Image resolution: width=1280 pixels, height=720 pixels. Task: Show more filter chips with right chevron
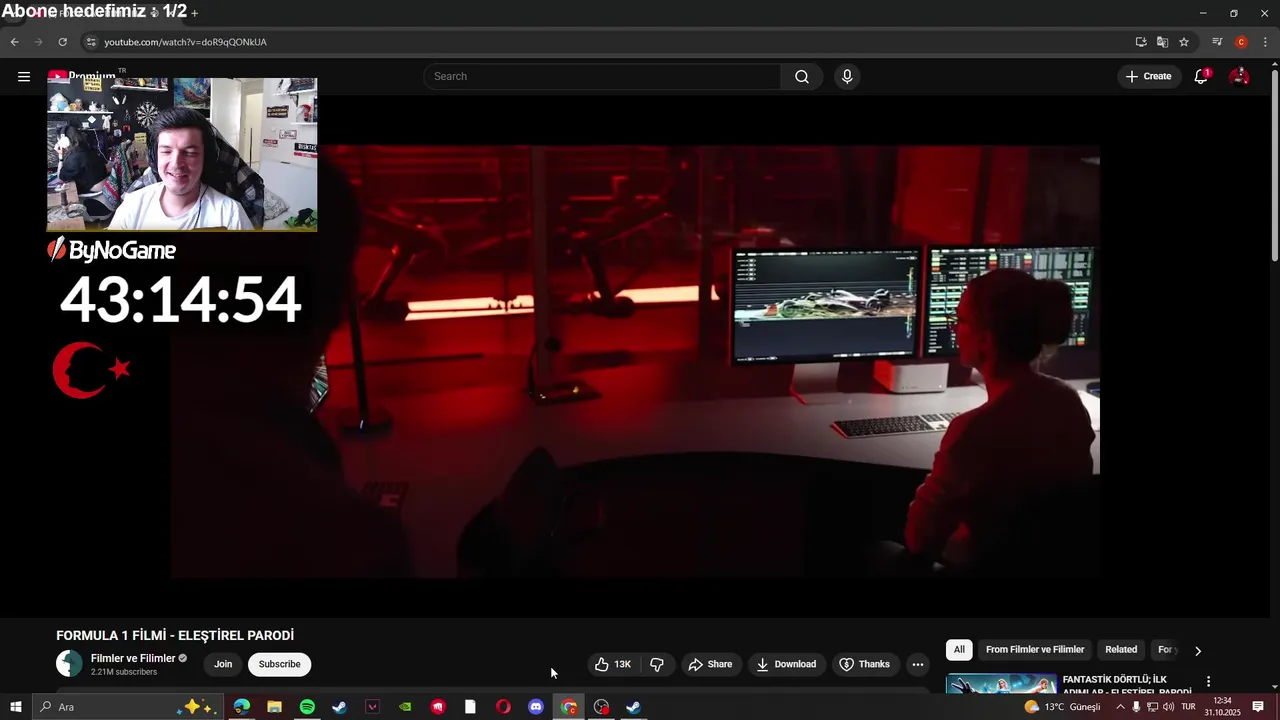pos(1198,651)
